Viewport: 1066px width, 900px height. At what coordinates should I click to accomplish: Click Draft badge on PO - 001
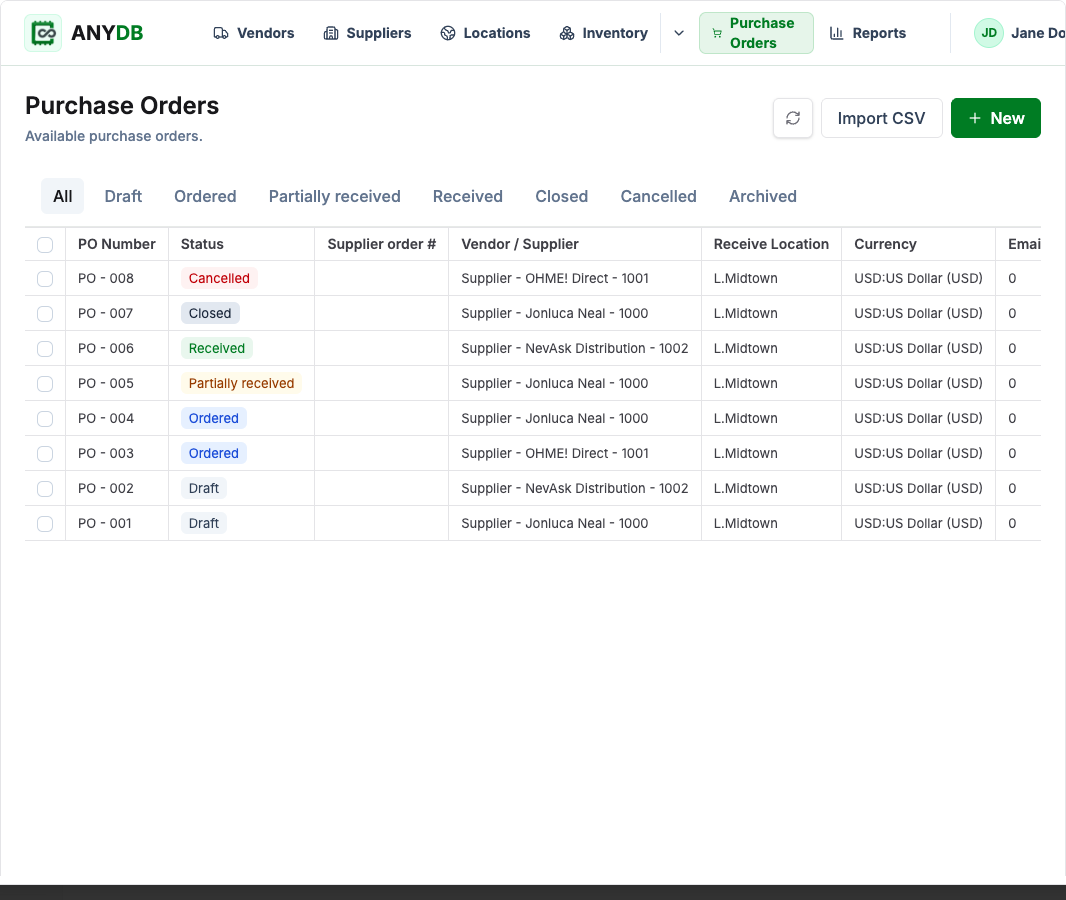coord(204,523)
